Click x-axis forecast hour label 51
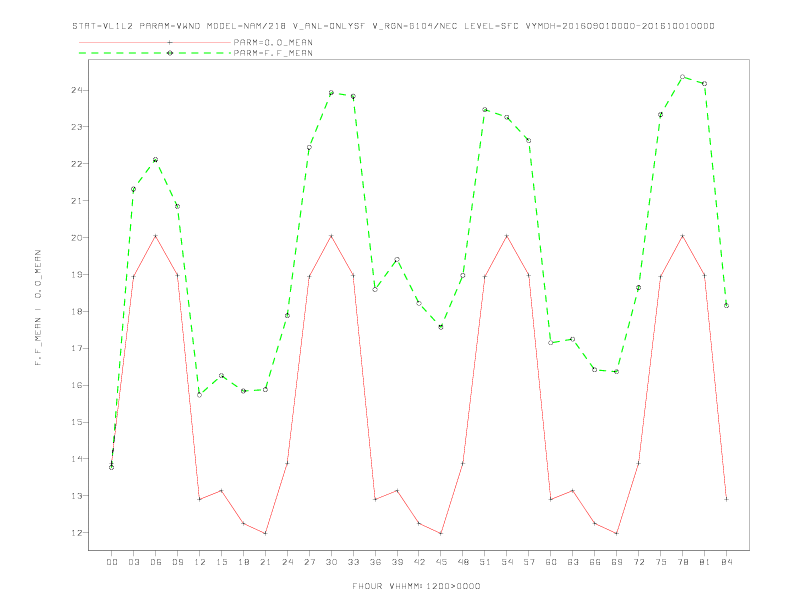The image size is (792, 612). (485, 562)
